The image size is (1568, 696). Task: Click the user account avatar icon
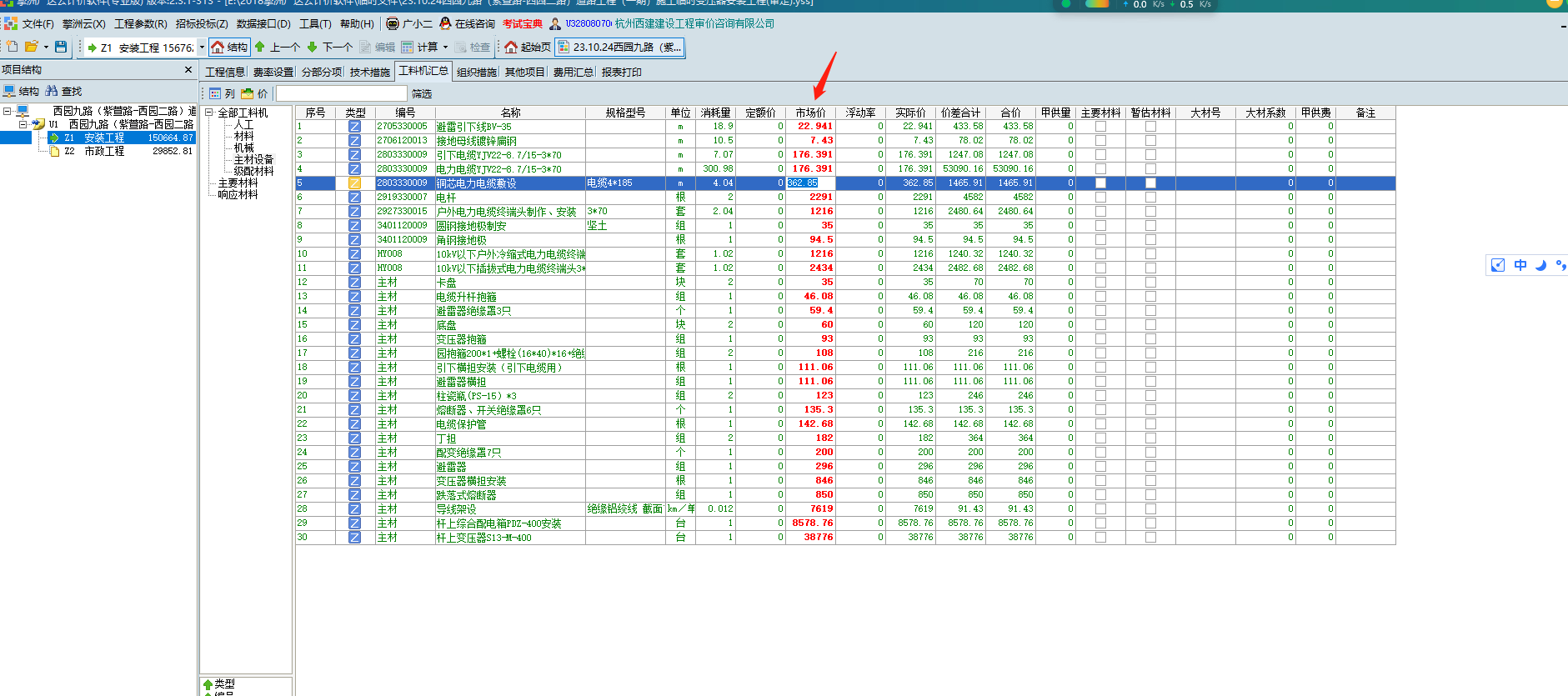(555, 23)
